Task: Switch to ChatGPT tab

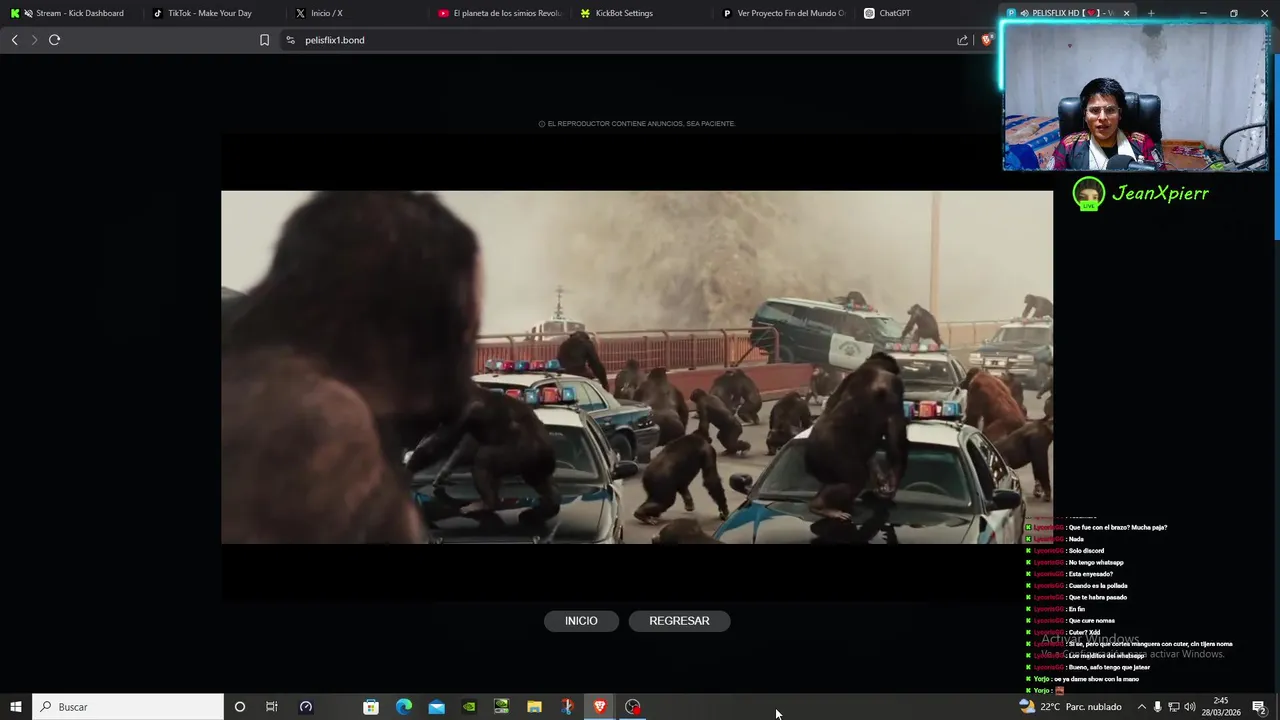Action: (x=926, y=13)
